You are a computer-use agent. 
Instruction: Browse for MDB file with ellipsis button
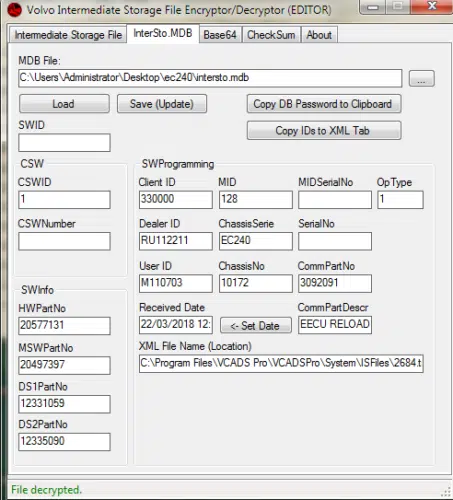(421, 79)
